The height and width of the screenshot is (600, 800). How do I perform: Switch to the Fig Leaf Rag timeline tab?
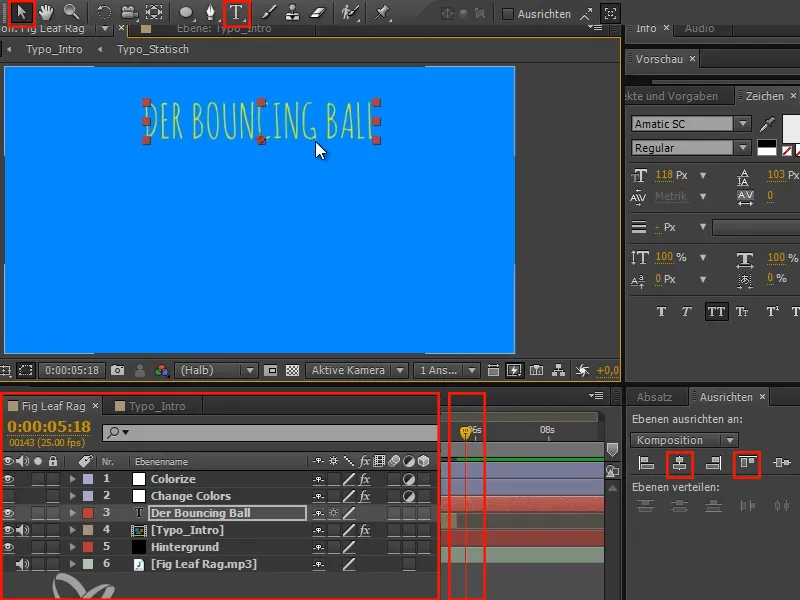[x=53, y=406]
